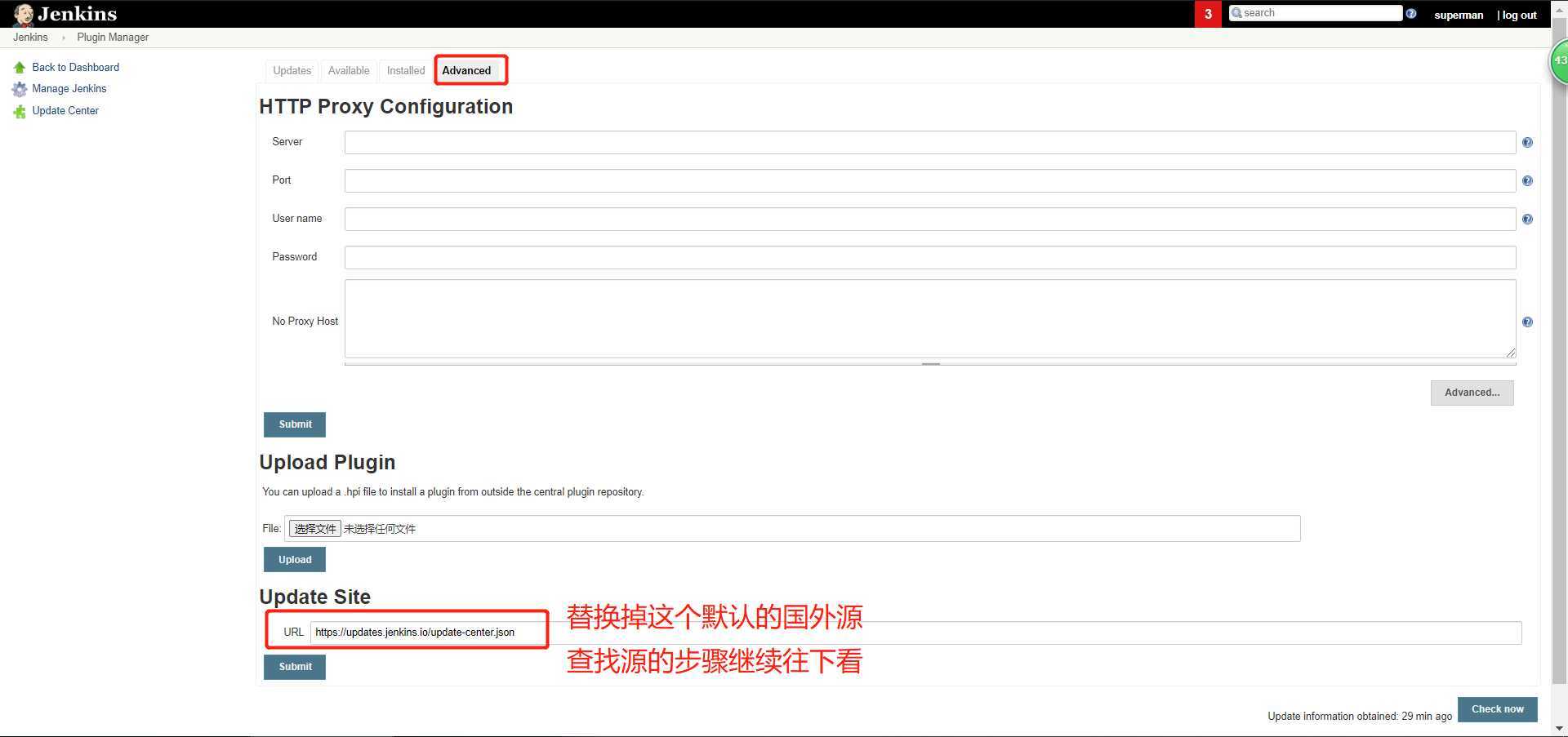Submit the Update Site URL
The height and width of the screenshot is (737, 1568).
point(295,667)
